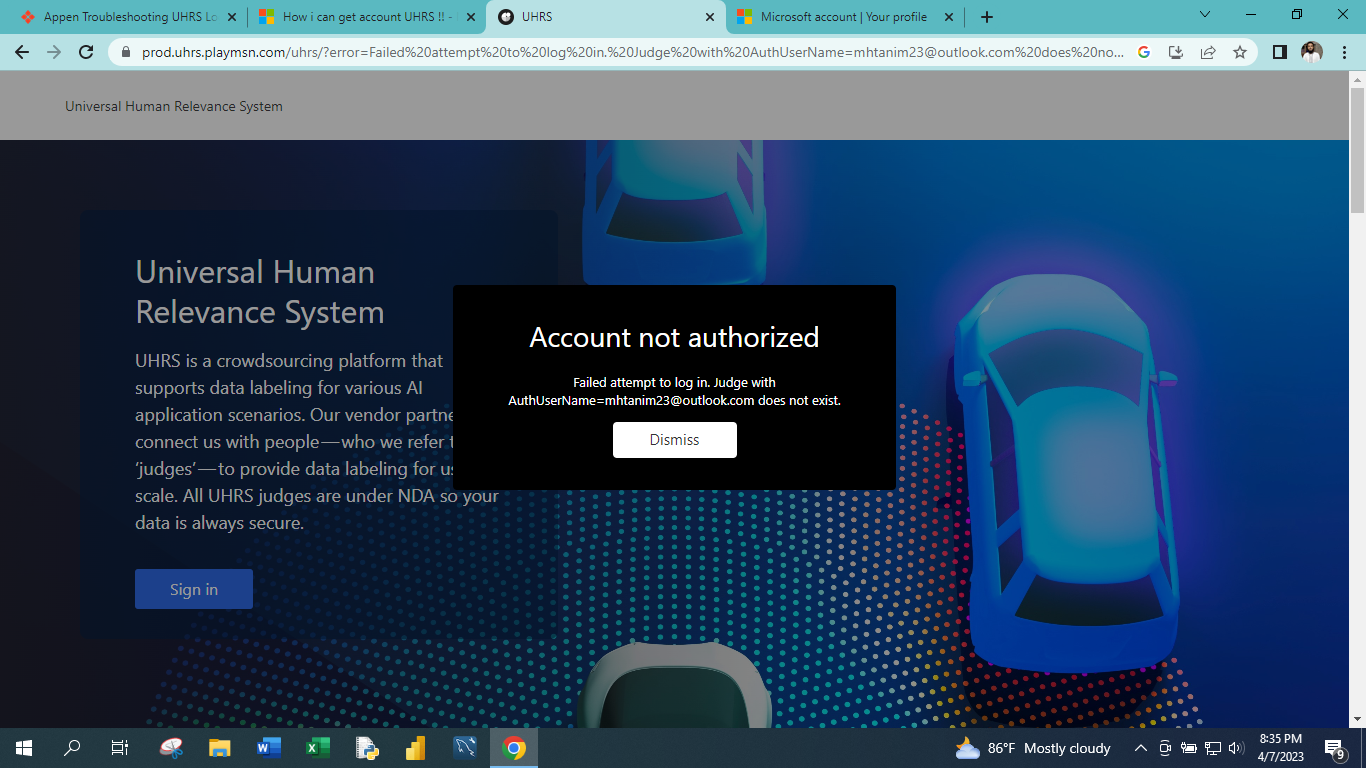Bookmark this page with star icon
1366x768 pixels.
1240,52
